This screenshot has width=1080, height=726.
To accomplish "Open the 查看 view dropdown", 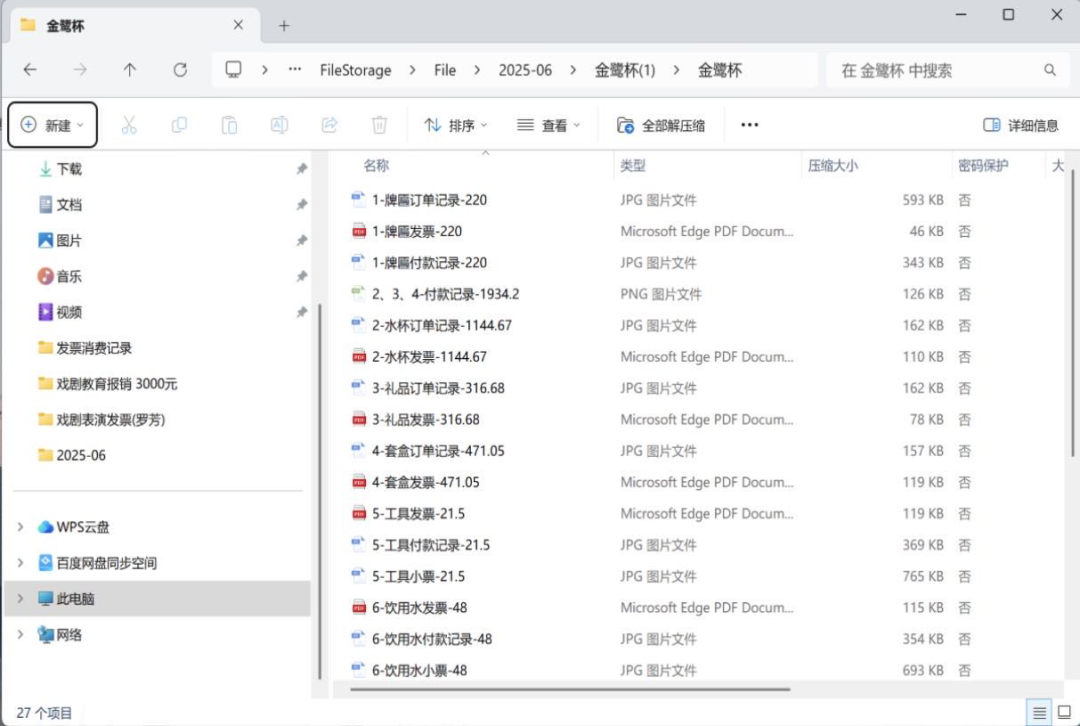I will [548, 124].
